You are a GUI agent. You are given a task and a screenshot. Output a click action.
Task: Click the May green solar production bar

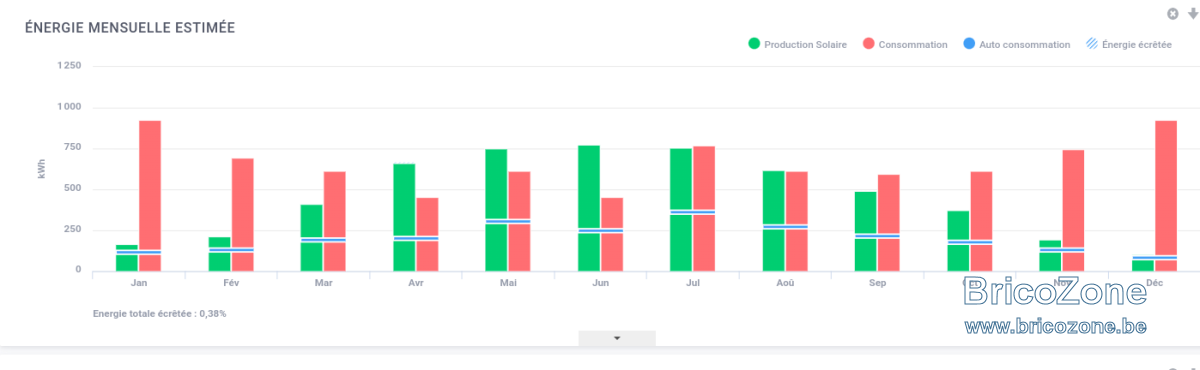click(496, 210)
